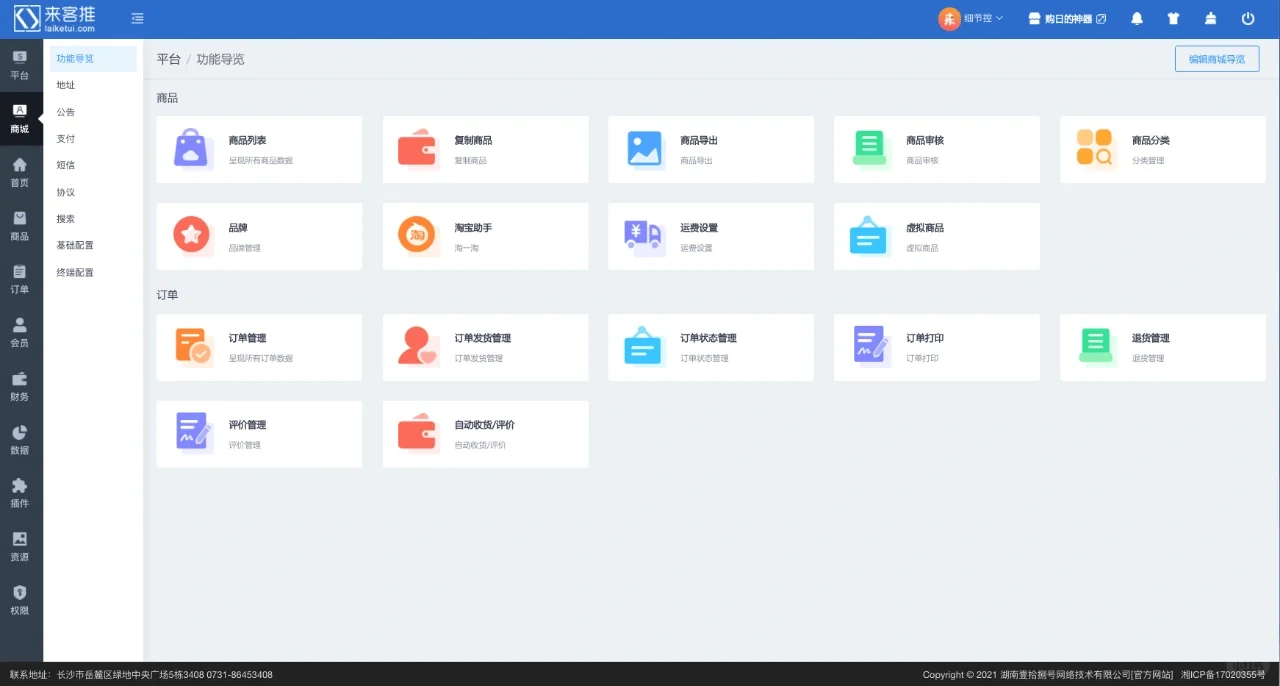Select 协议 submenu item

(93, 192)
